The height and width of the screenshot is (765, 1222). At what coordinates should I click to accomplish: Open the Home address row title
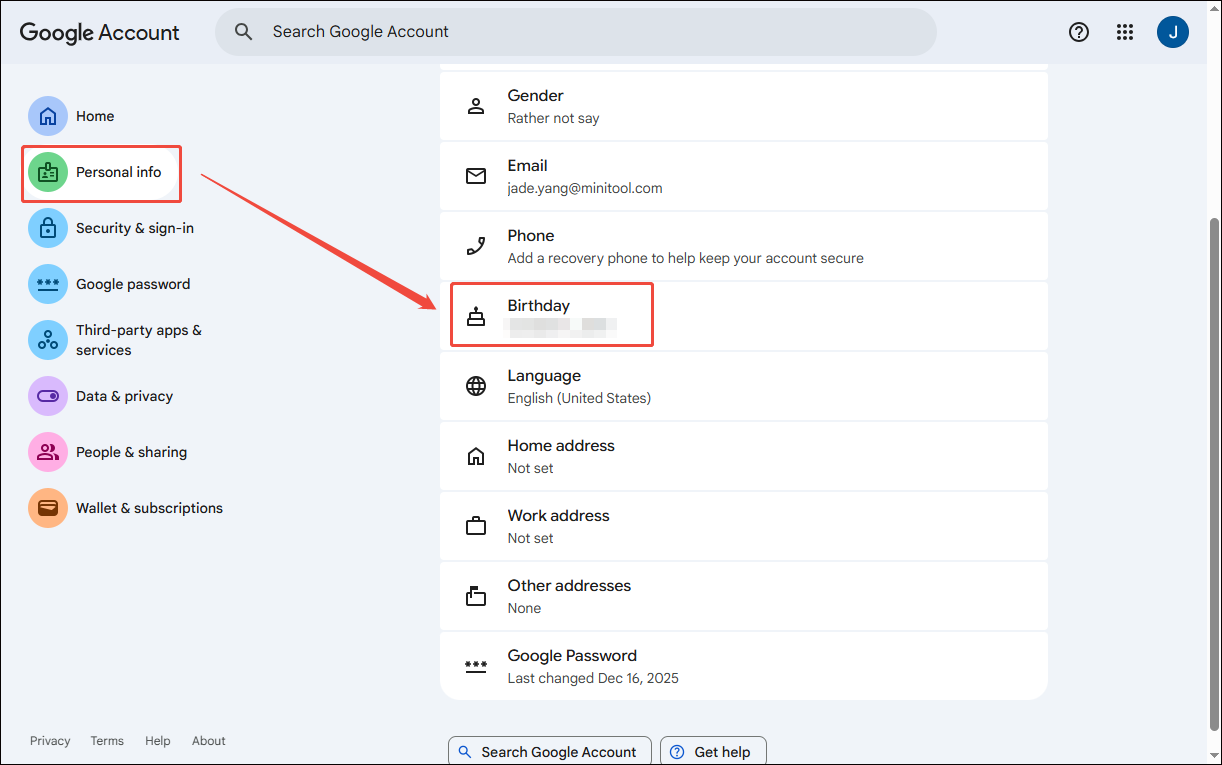click(x=561, y=446)
